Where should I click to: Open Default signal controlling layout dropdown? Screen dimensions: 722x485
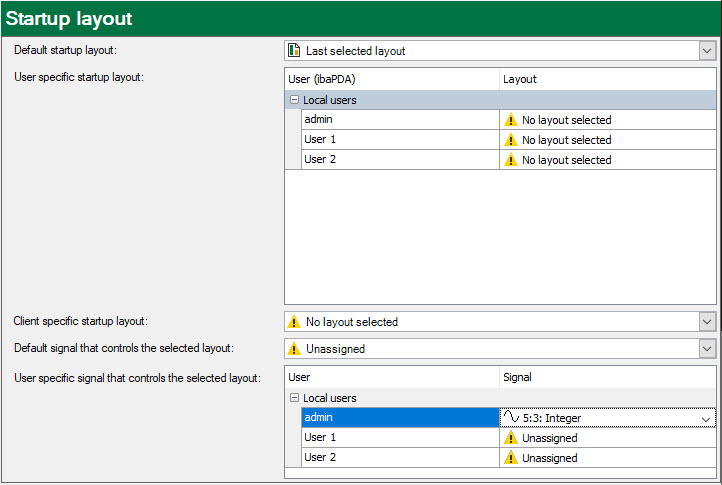click(x=707, y=349)
